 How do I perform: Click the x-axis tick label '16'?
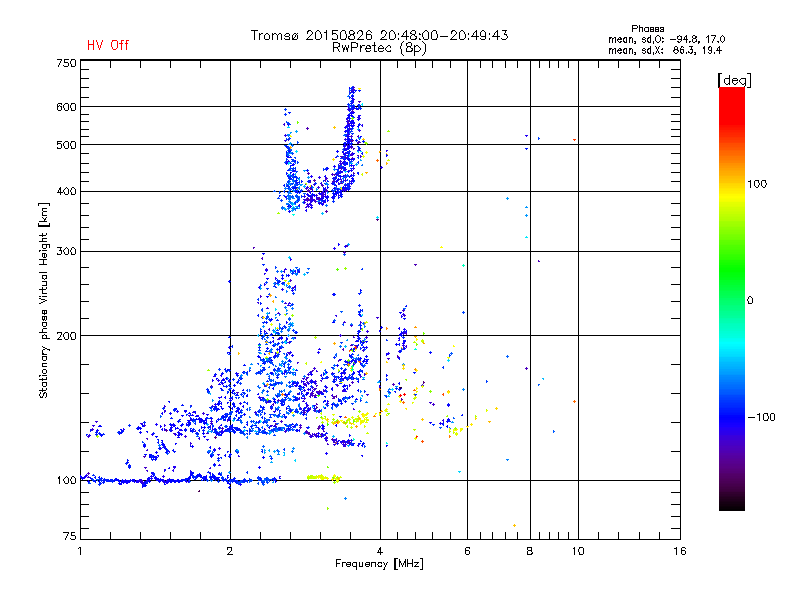point(680,551)
